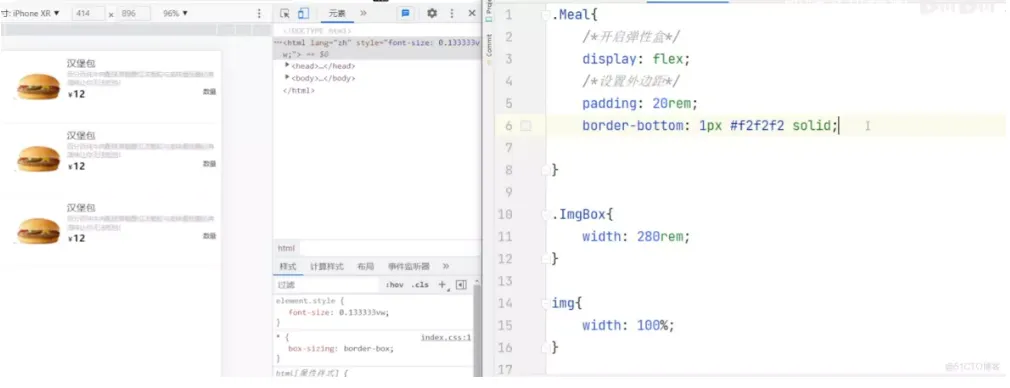Image resolution: width=1010 pixels, height=388 pixels.
Task: Switch to the 事件监听器 tab
Action: click(x=408, y=266)
